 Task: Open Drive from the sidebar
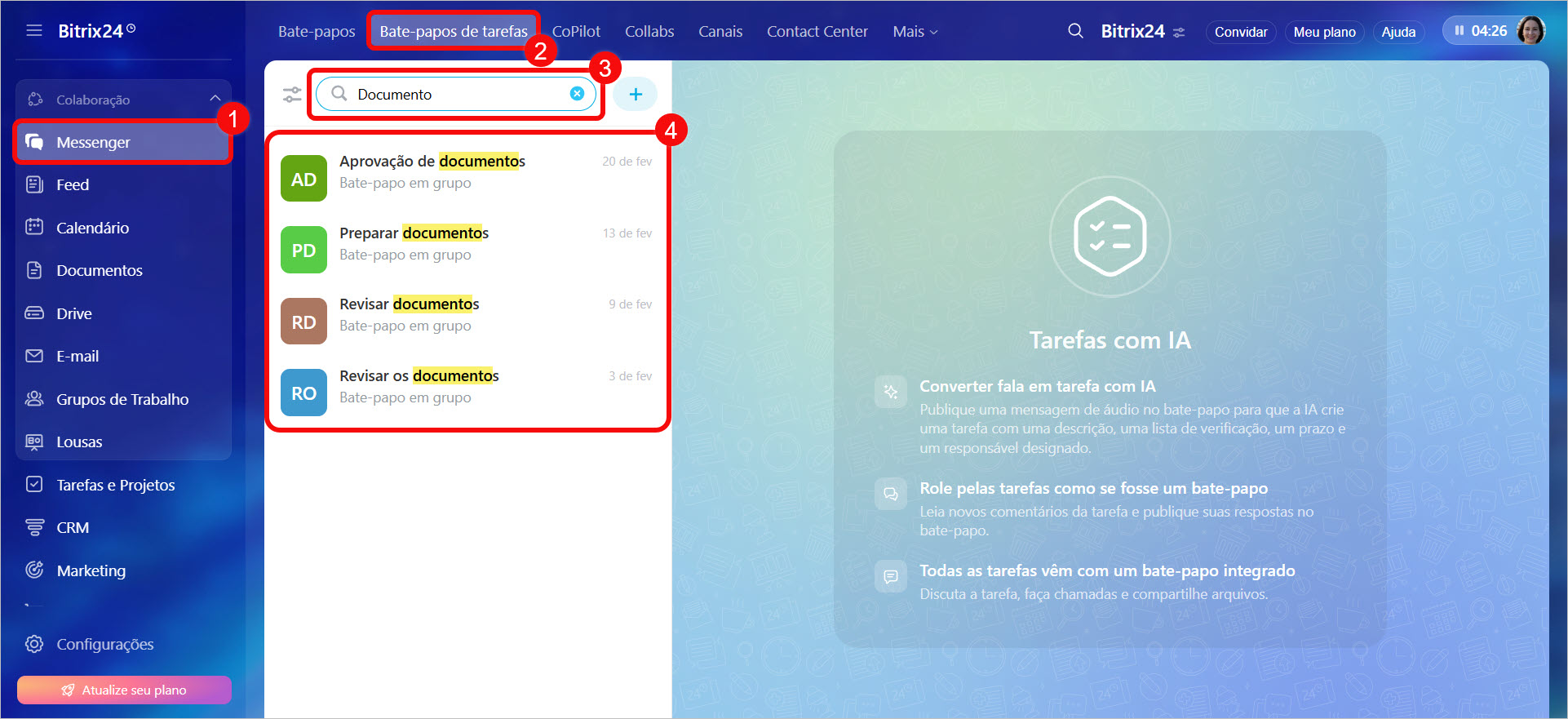73,313
